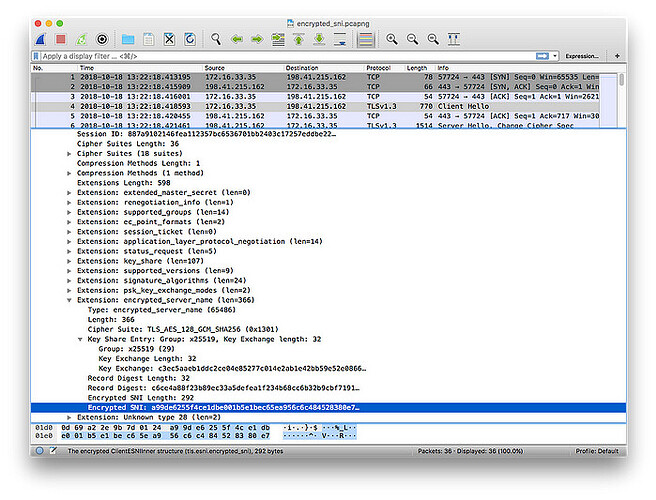The width and height of the screenshot is (656, 500).
Task: Toggle auto scroll during live capture
Action: pyautogui.click(x=340, y=39)
